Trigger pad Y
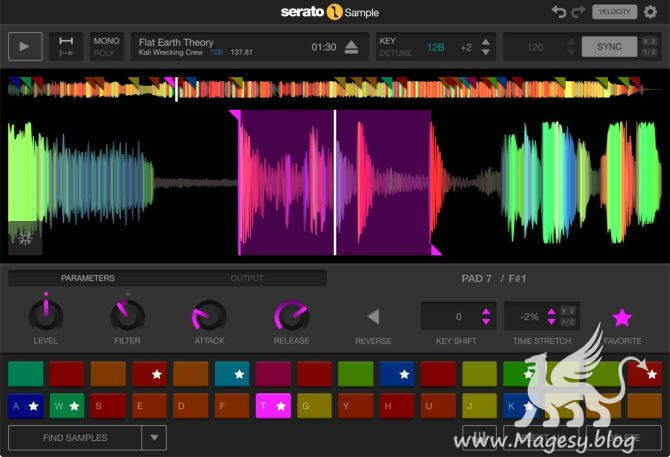The height and width of the screenshot is (457, 670). [356, 406]
